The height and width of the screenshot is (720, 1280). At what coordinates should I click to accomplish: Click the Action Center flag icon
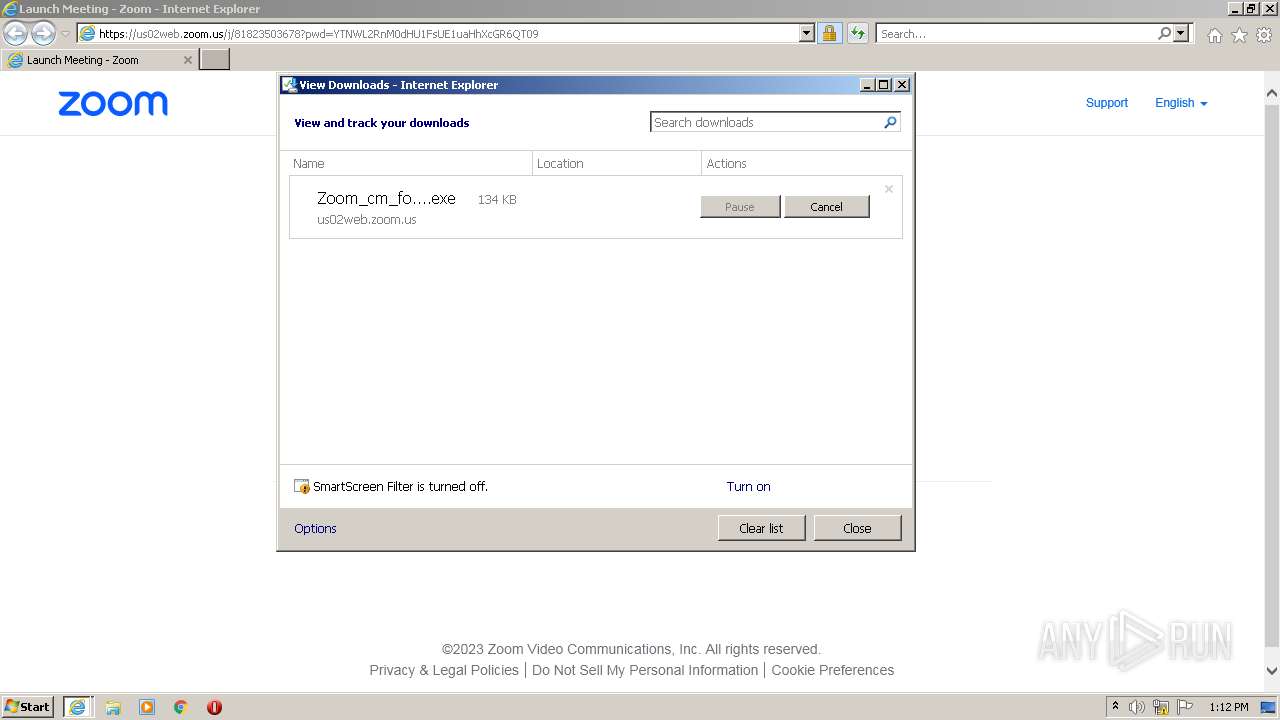1185,707
